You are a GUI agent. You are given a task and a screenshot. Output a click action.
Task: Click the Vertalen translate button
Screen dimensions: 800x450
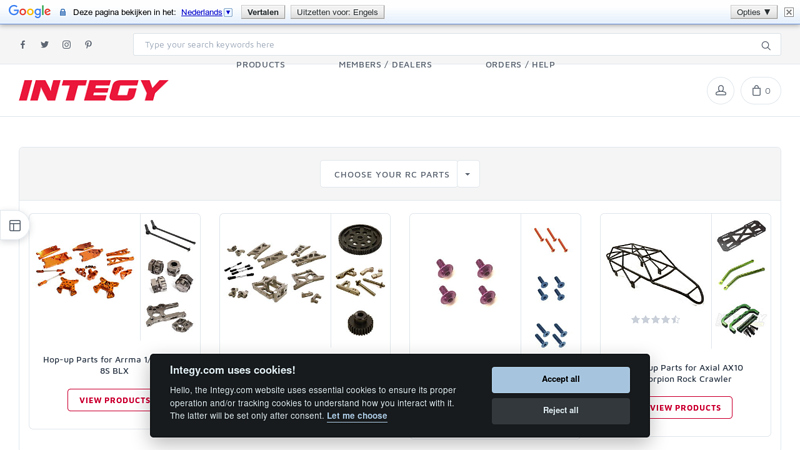point(263,12)
